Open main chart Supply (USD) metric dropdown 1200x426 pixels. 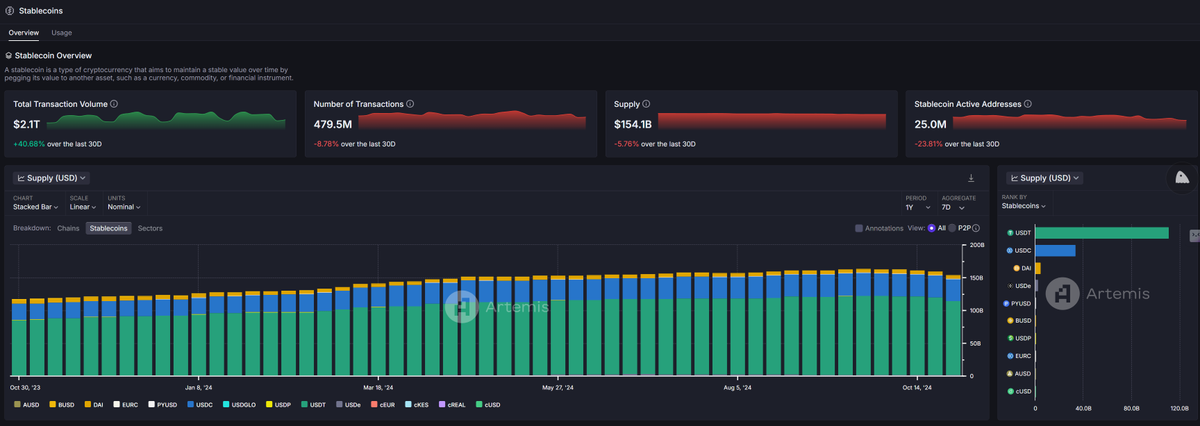pos(51,178)
